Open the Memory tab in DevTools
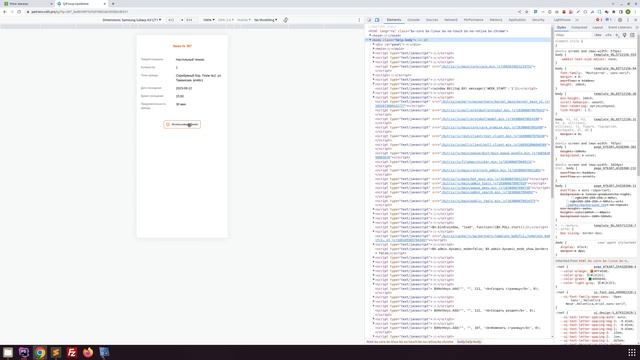Screen dimensions: 640x360 coord(496,20)
